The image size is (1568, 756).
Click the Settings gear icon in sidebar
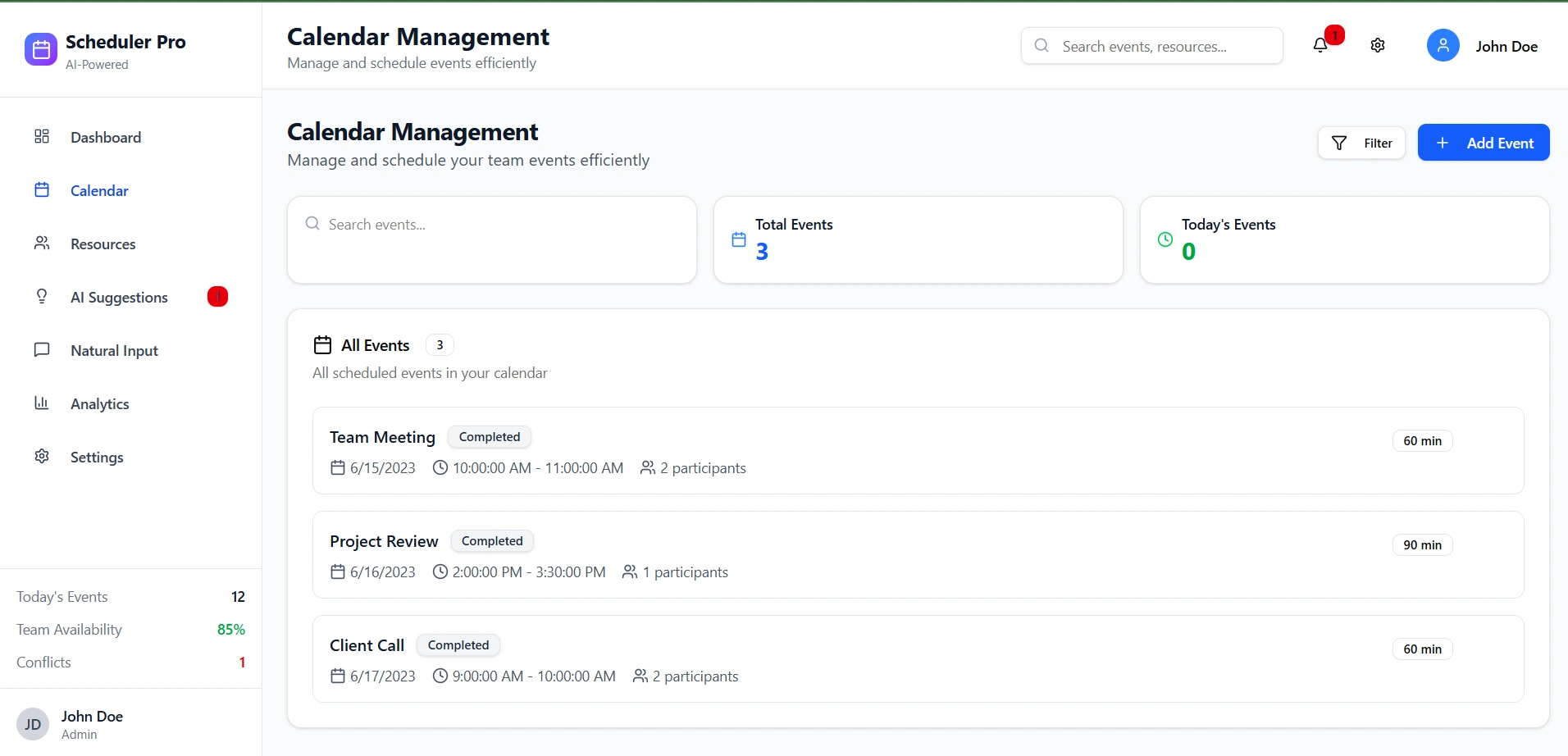(x=42, y=456)
